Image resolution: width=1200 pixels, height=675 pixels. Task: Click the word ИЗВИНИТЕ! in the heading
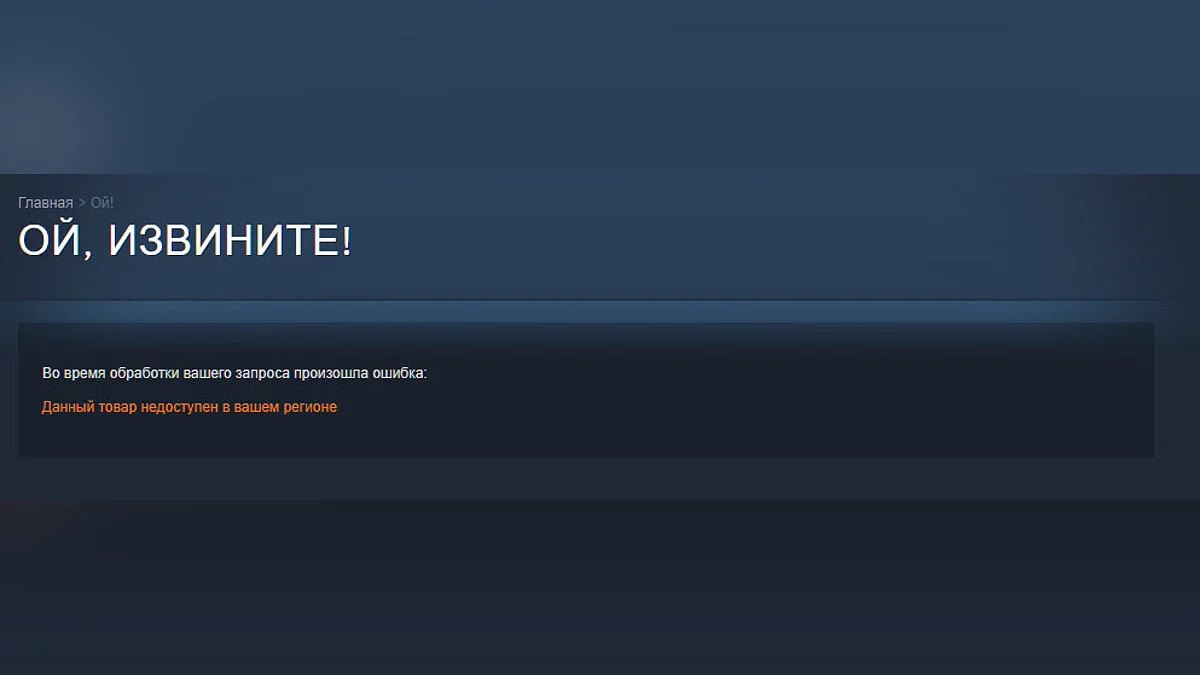pyautogui.click(x=231, y=243)
